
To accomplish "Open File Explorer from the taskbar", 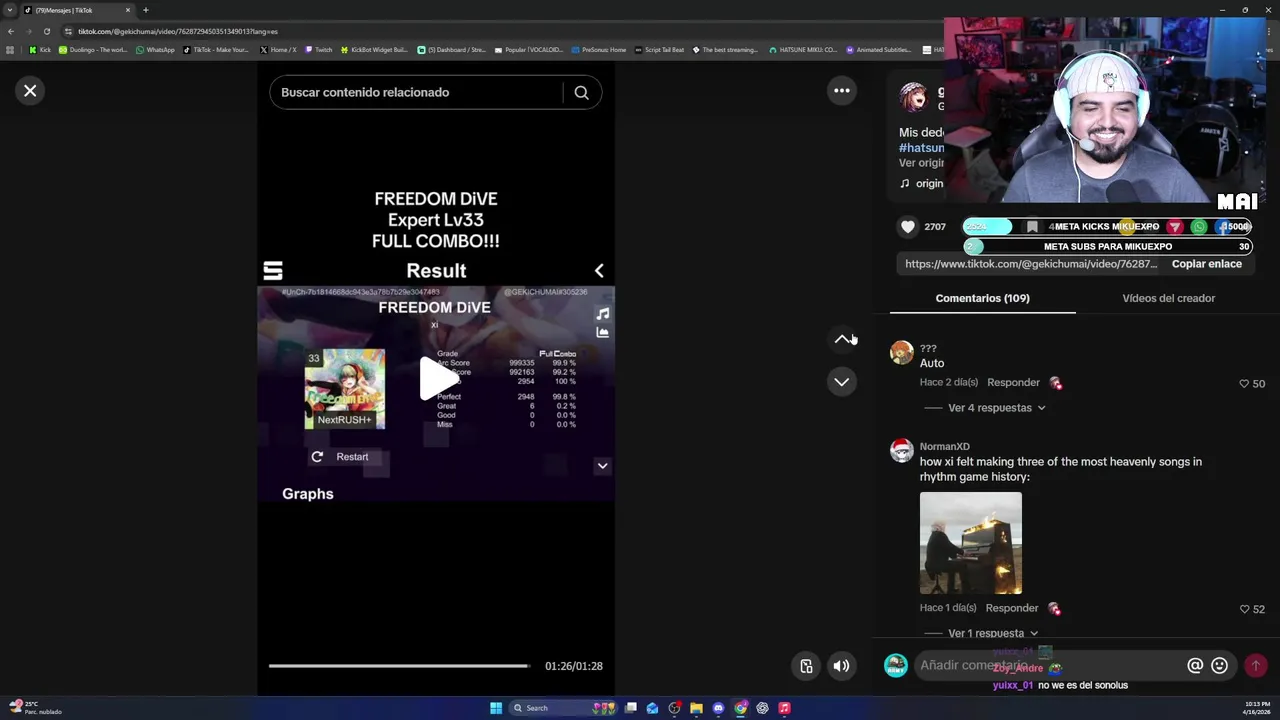I will (696, 708).
